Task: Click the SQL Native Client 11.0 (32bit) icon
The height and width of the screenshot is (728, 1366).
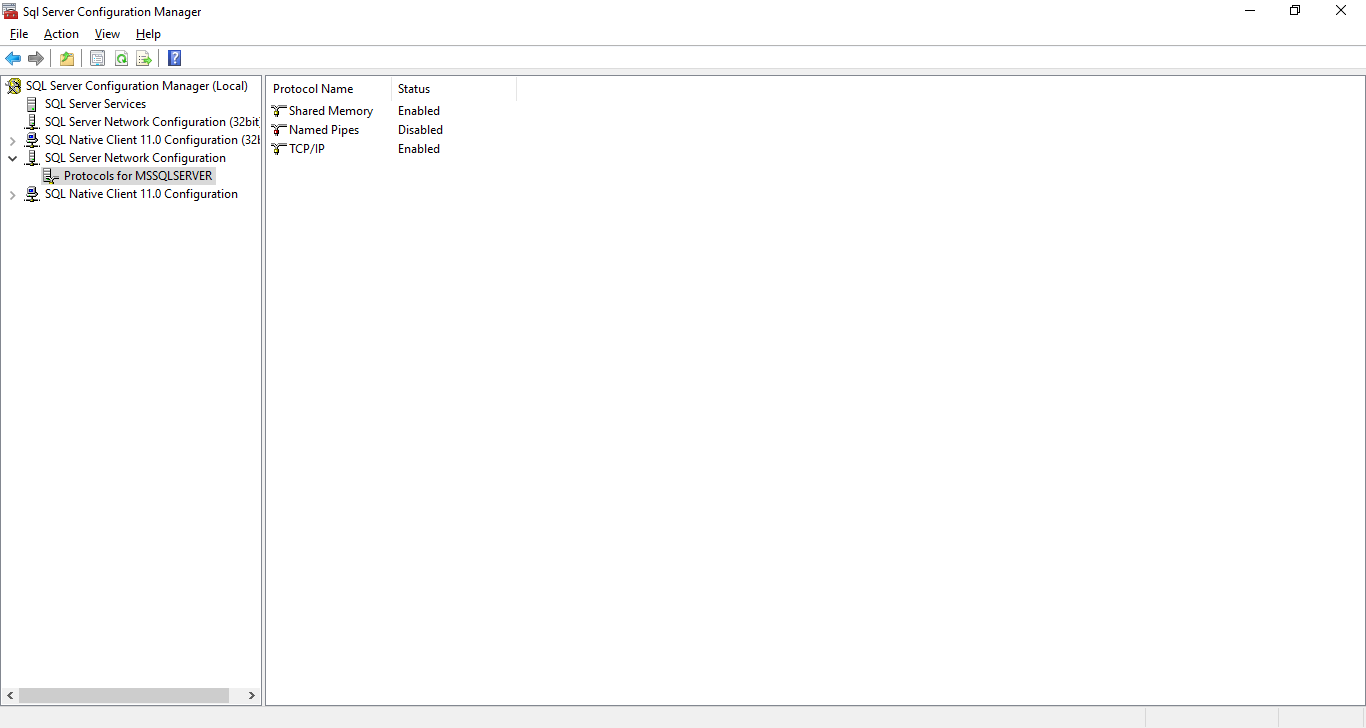Action: tap(32, 140)
